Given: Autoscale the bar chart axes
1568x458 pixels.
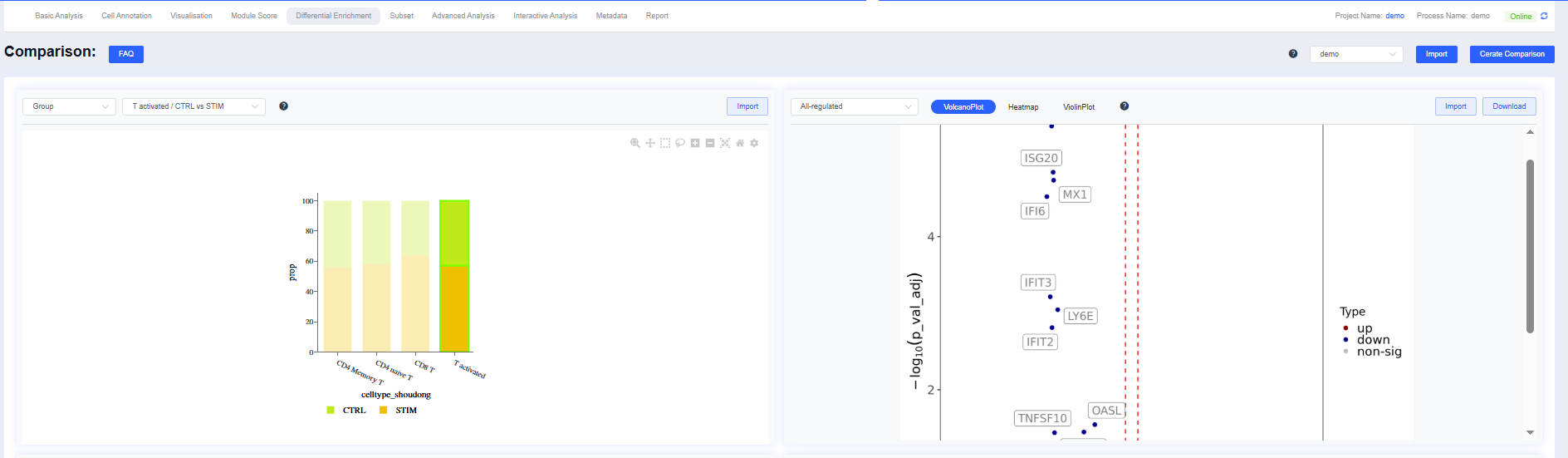Looking at the screenshot, I should click(725, 143).
